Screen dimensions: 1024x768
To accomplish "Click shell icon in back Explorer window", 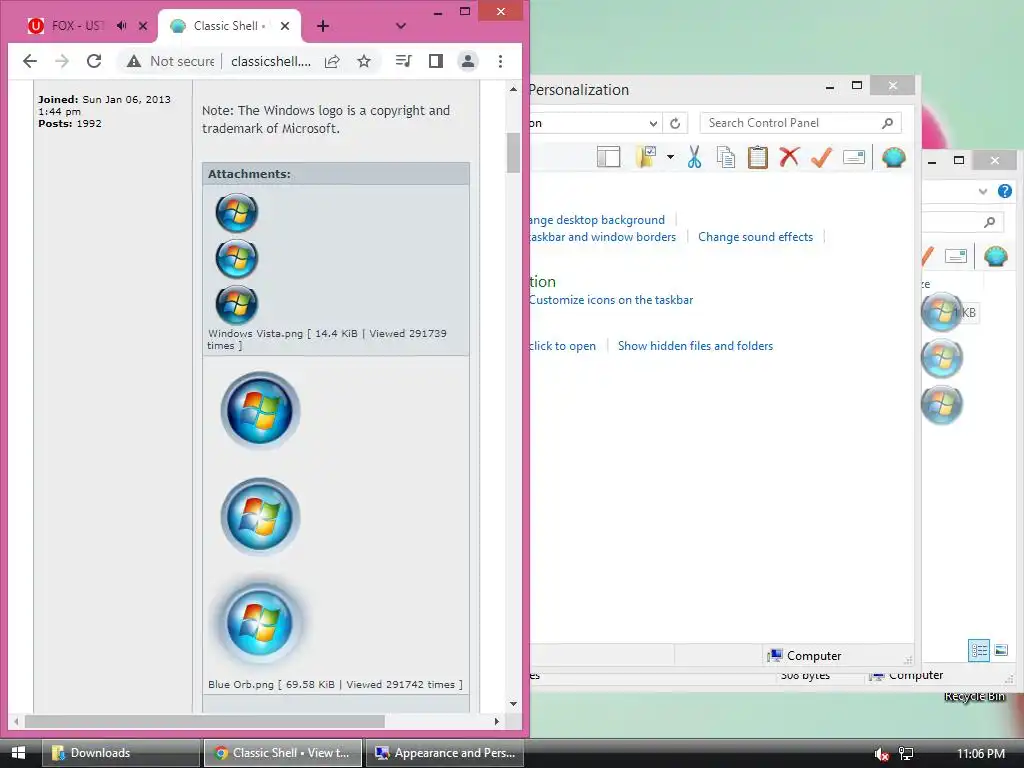I will point(995,256).
